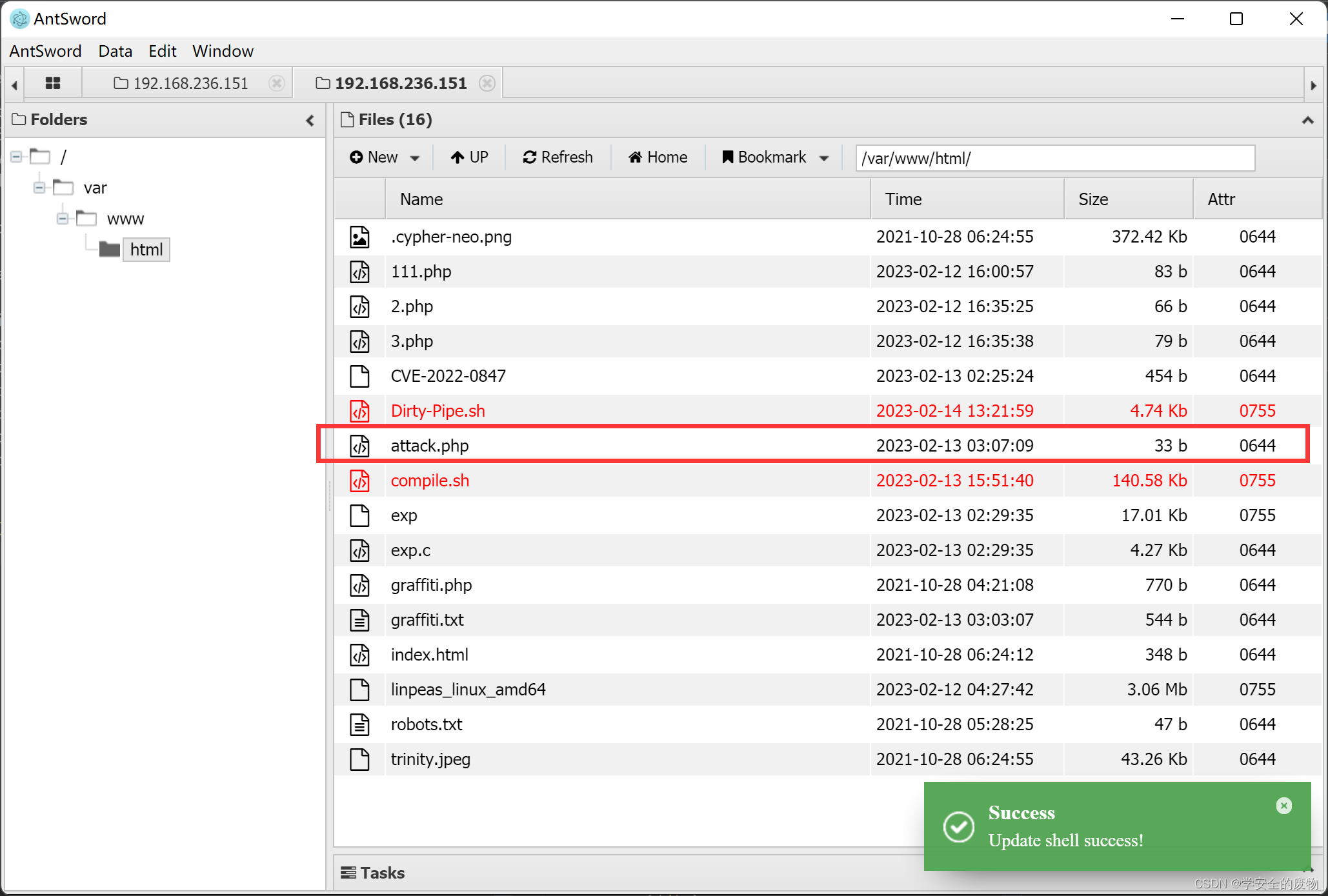Close the active bold 192.168.236.151 tab
This screenshot has height=896, width=1328.
point(488,83)
